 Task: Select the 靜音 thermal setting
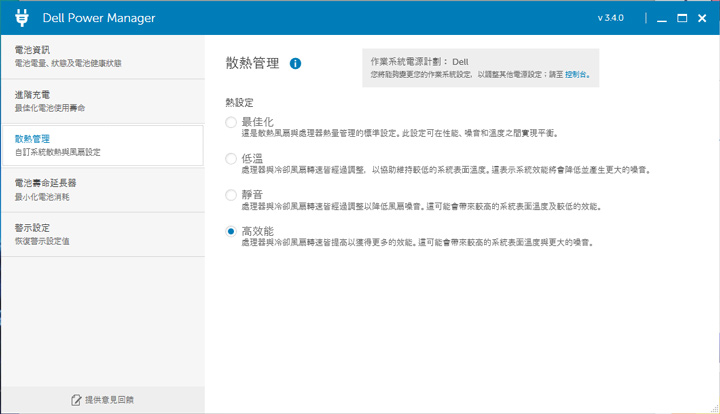[231, 195]
